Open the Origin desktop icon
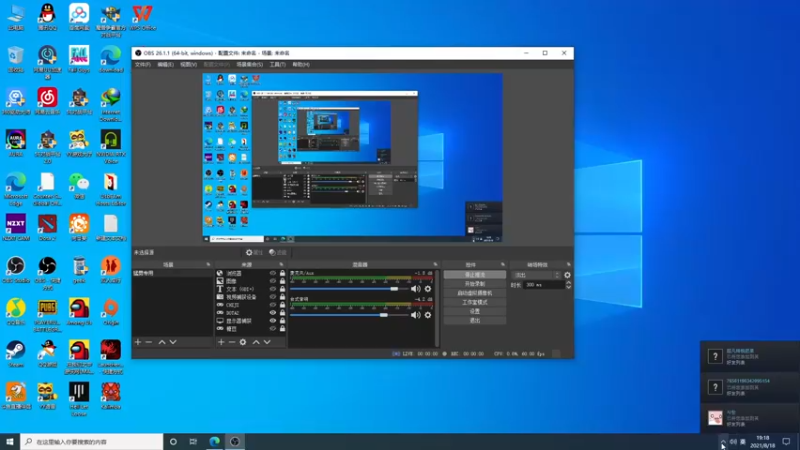The image size is (800, 450). point(111,311)
